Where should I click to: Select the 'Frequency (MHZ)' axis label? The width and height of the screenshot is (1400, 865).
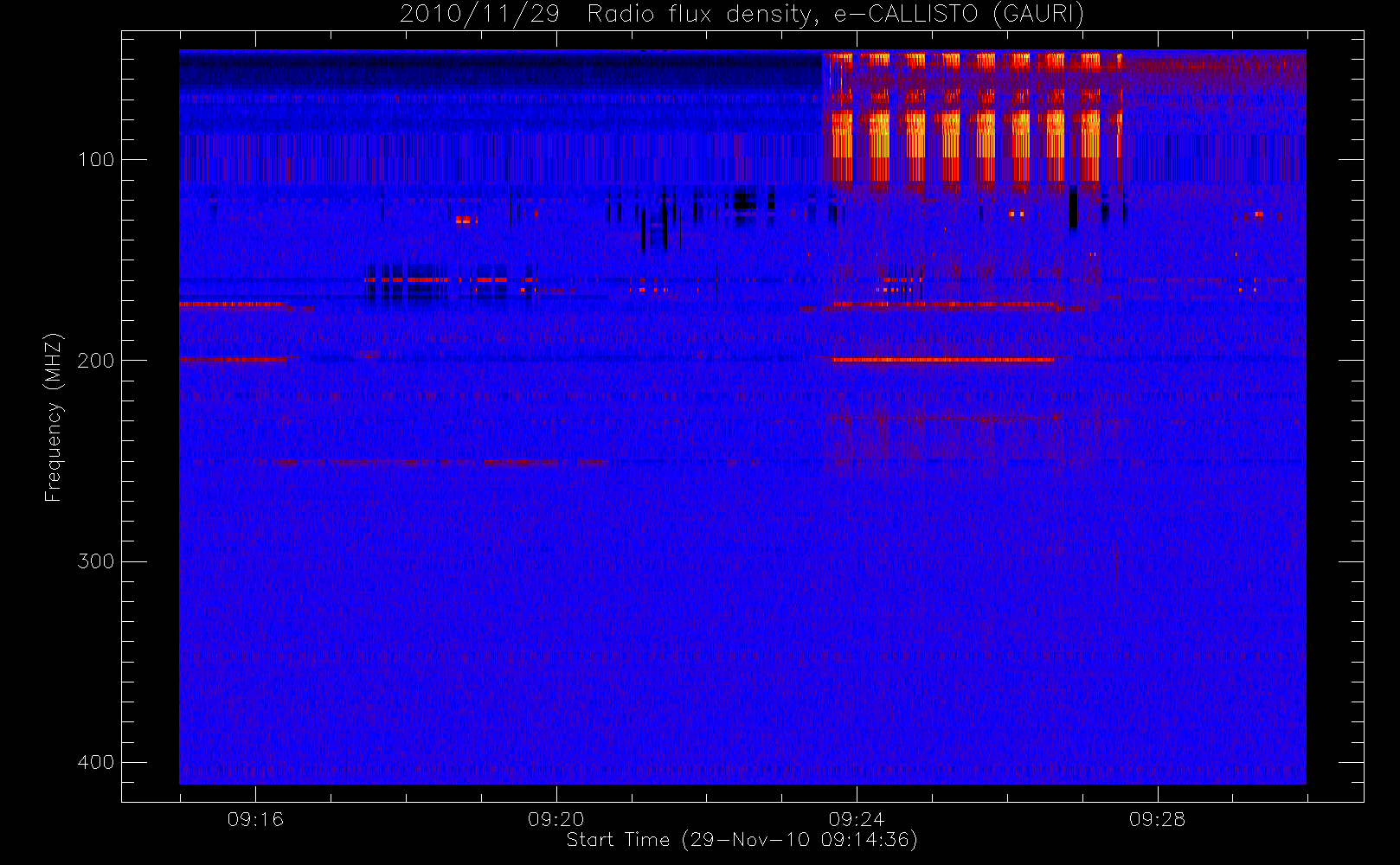point(54,417)
